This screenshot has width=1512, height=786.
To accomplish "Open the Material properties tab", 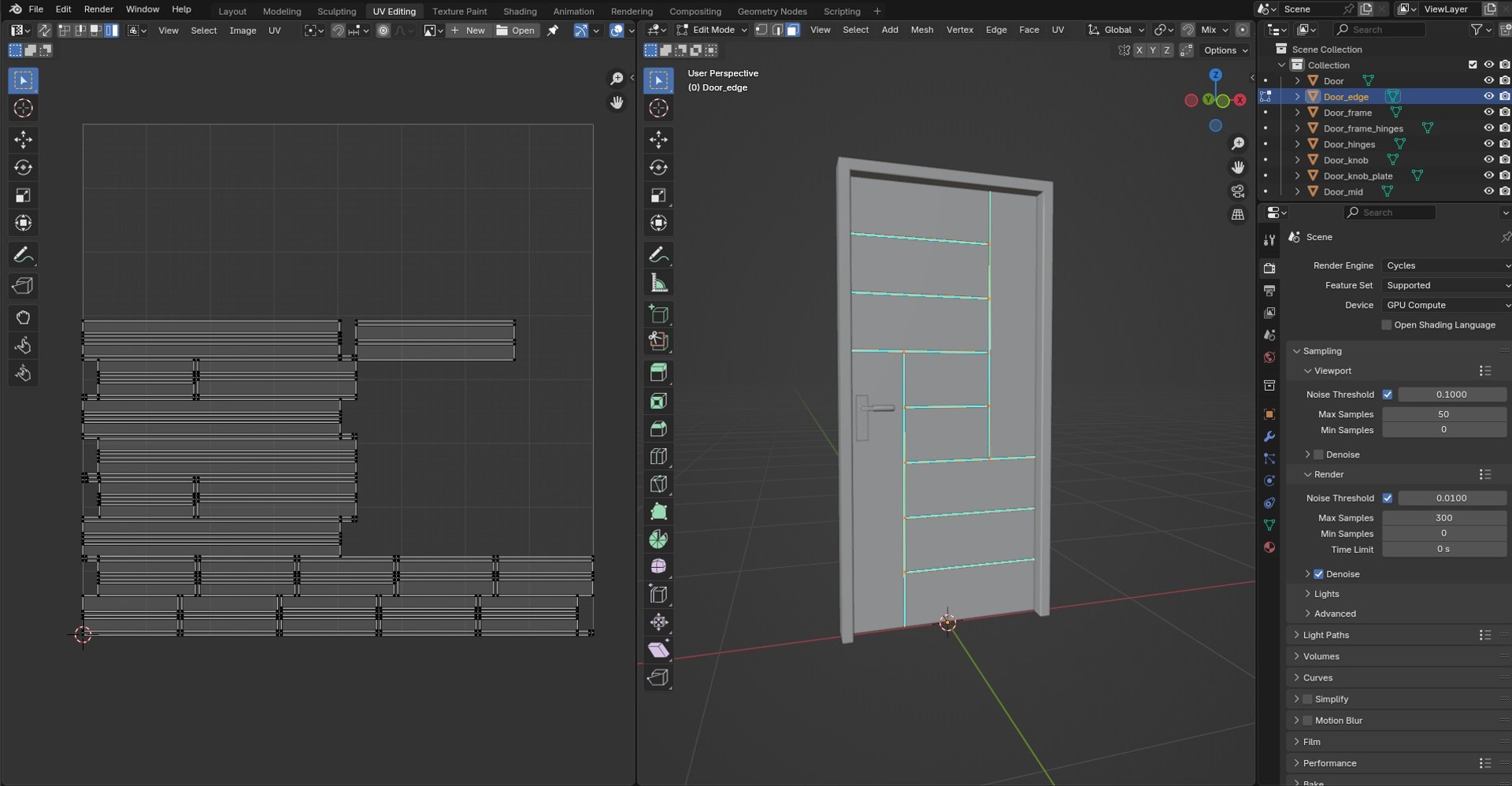I will click(x=1269, y=547).
